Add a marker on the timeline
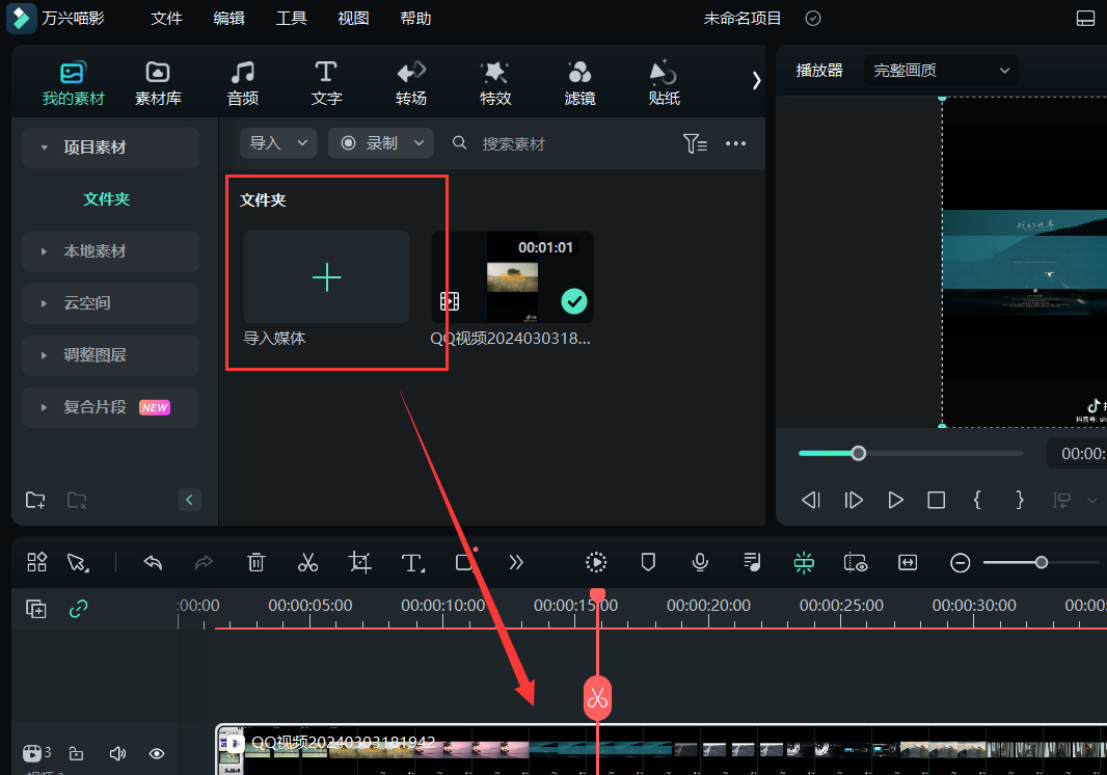 pyautogui.click(x=648, y=563)
